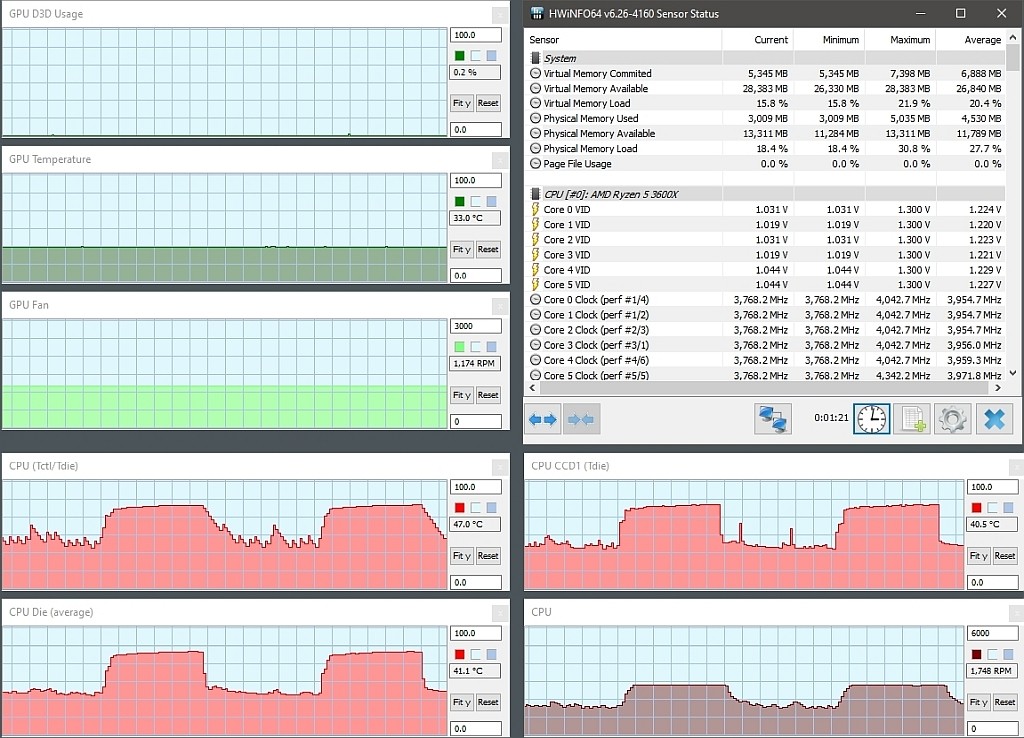Click the expand sensor columns arrows icon
Screen dimensions: 1024x738
(x=543, y=419)
